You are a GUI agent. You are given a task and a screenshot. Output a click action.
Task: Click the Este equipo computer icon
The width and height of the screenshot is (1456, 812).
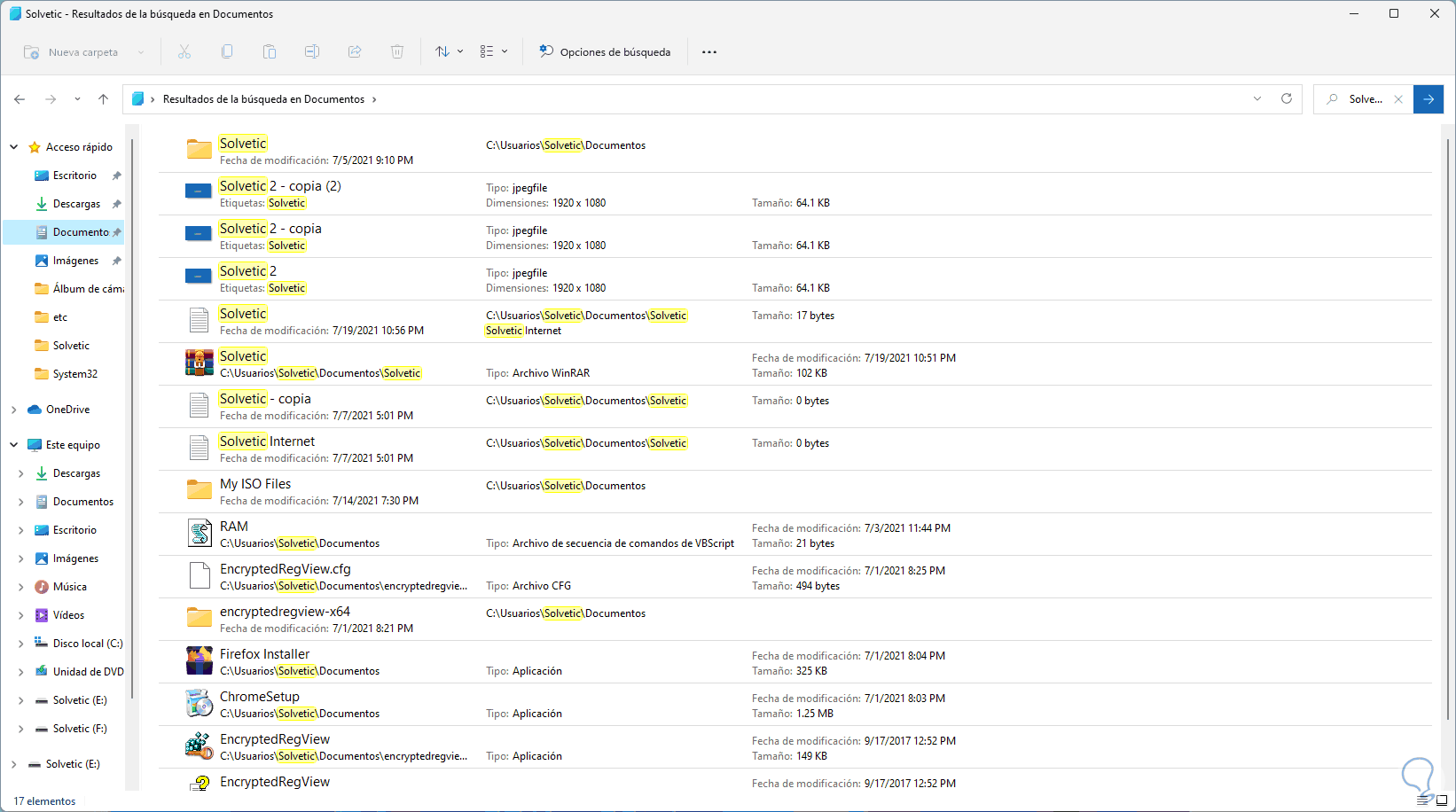click(35, 445)
